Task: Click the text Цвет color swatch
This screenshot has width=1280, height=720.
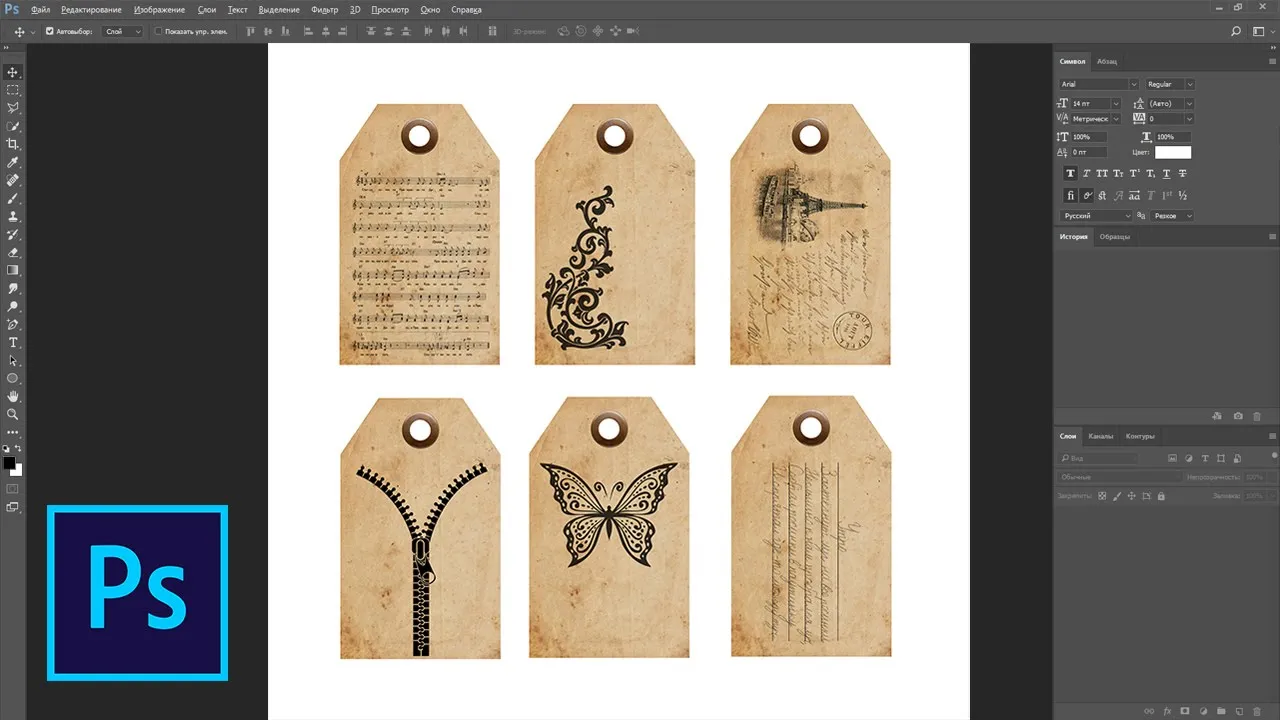Action: point(1173,152)
